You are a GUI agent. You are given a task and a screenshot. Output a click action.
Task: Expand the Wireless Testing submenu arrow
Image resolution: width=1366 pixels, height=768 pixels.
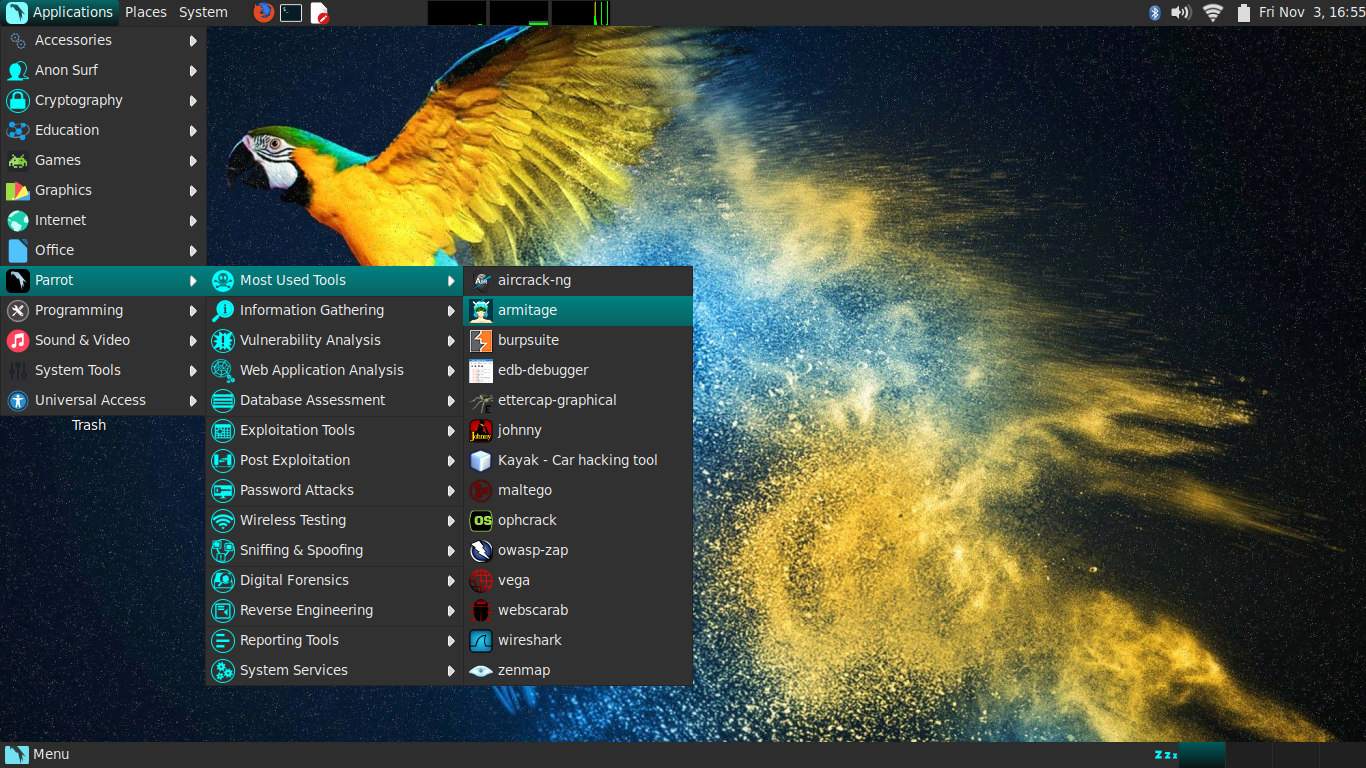pos(451,521)
